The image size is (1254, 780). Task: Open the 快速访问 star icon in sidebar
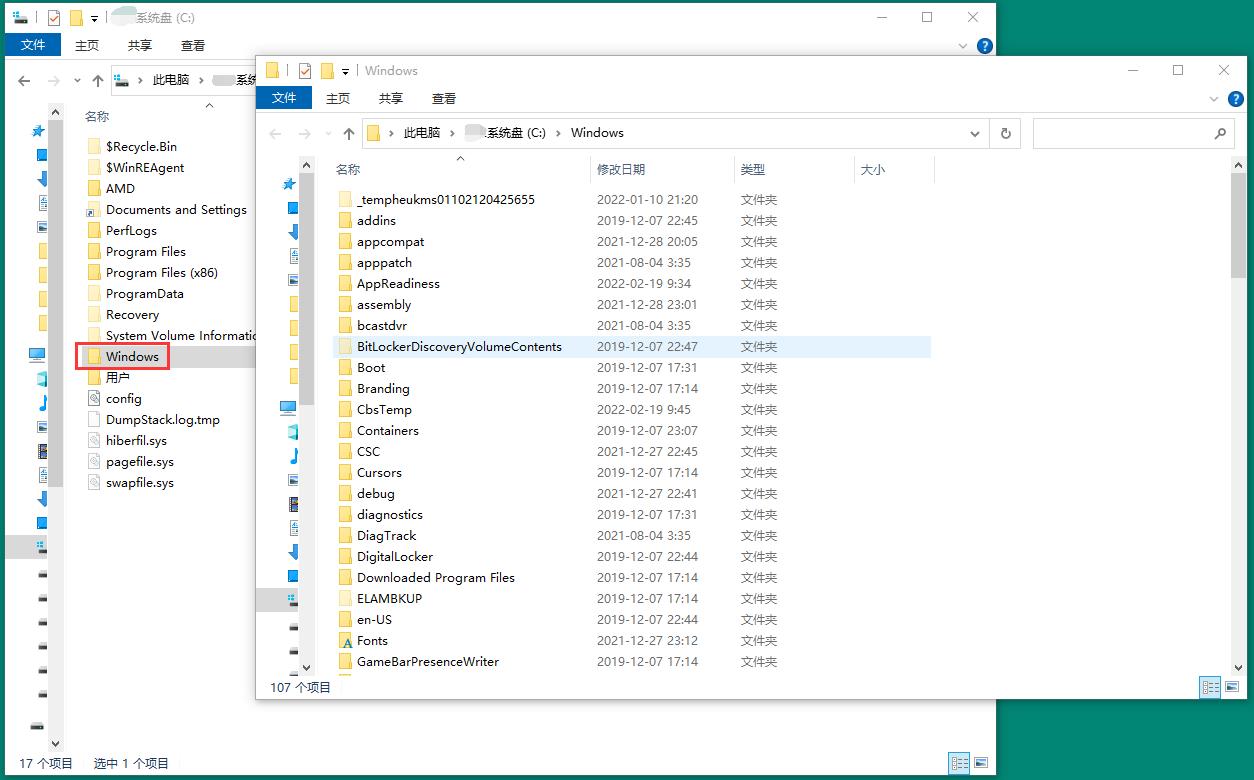(289, 185)
